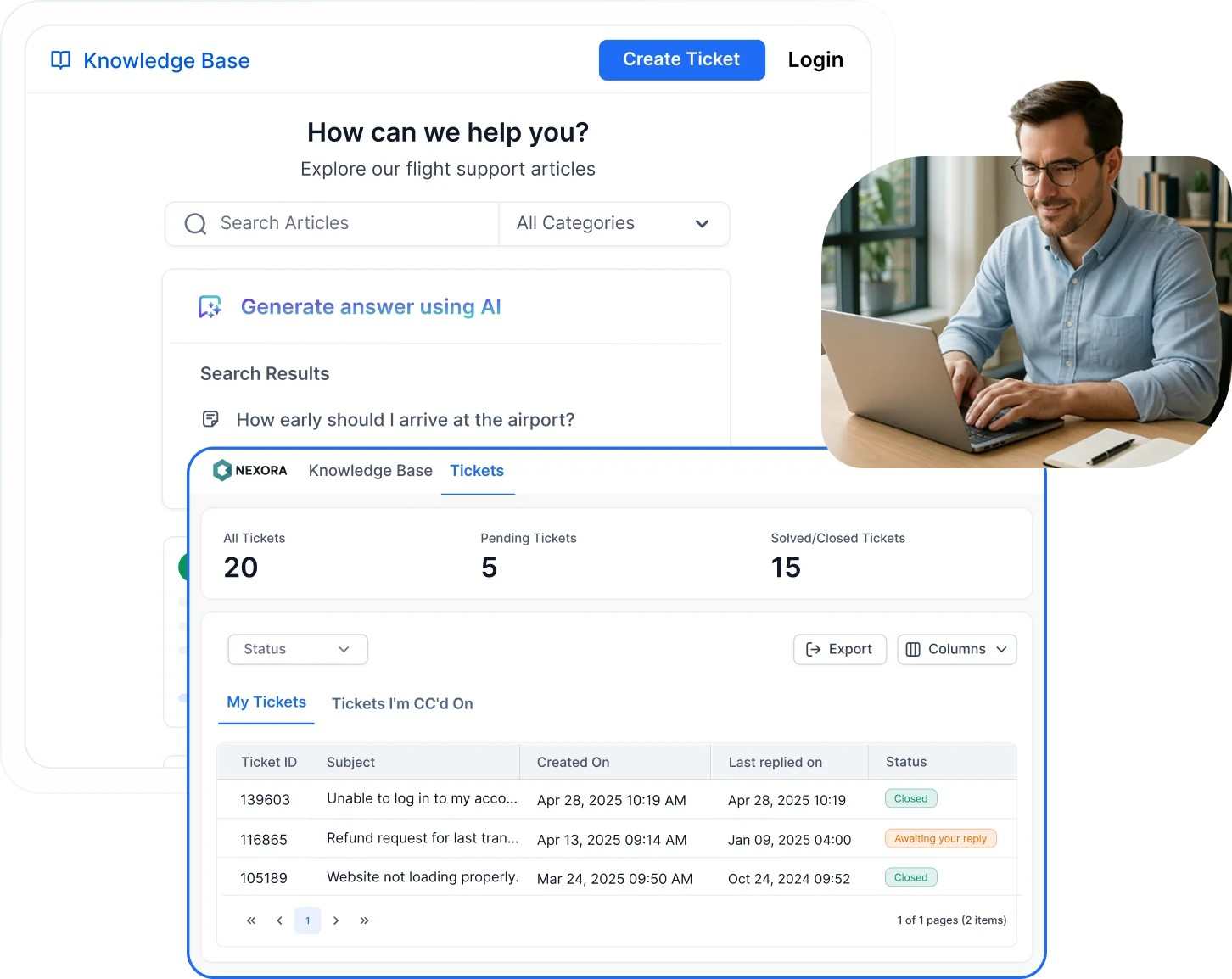The image size is (1232, 979).
Task: Open the Login link
Action: click(x=815, y=59)
